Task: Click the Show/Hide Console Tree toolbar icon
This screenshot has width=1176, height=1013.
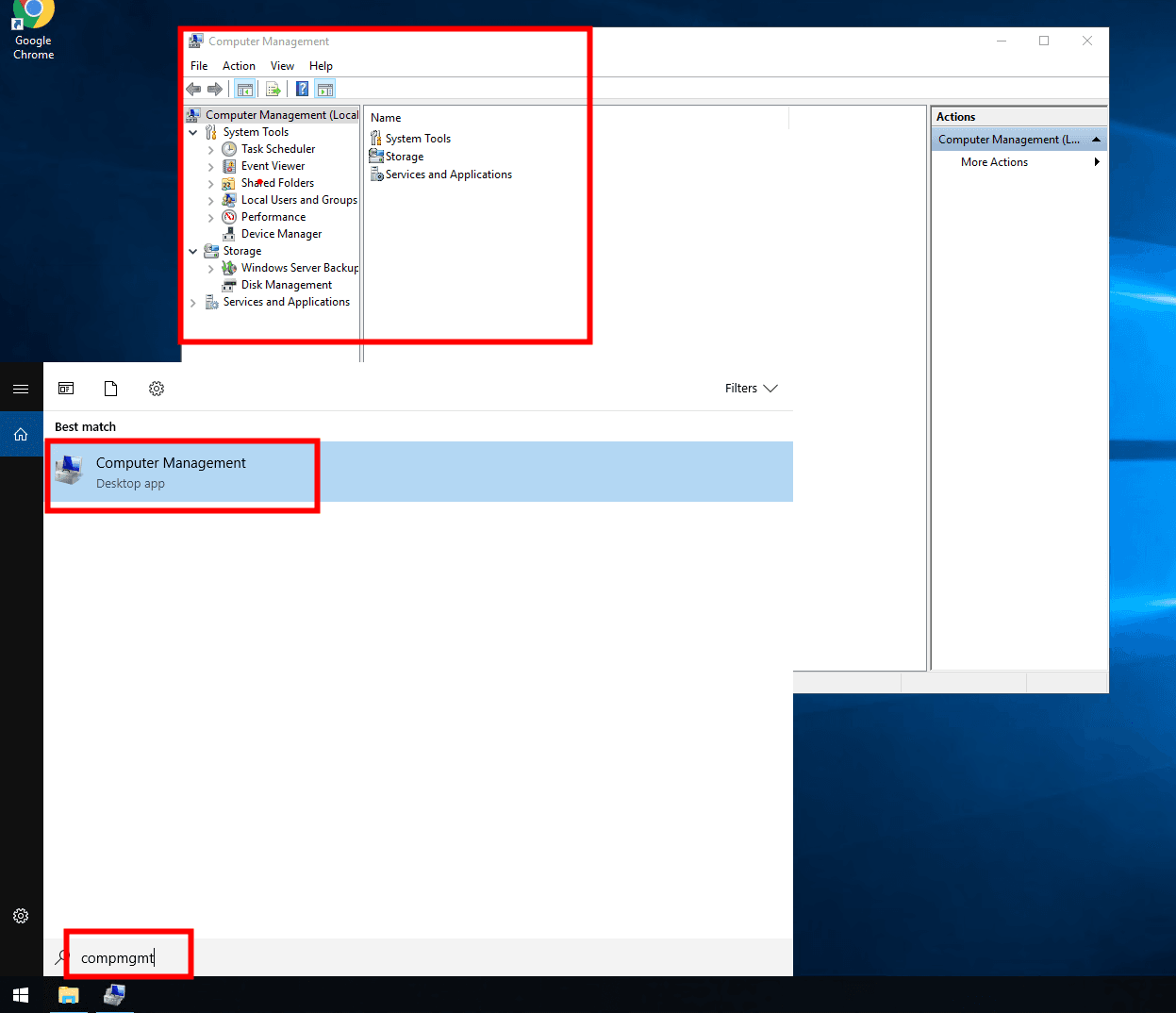Action: pos(245,90)
